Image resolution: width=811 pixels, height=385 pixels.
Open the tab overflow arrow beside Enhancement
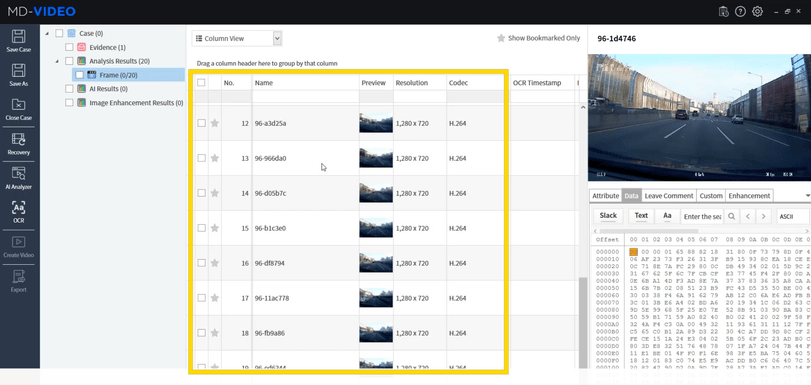tap(807, 196)
